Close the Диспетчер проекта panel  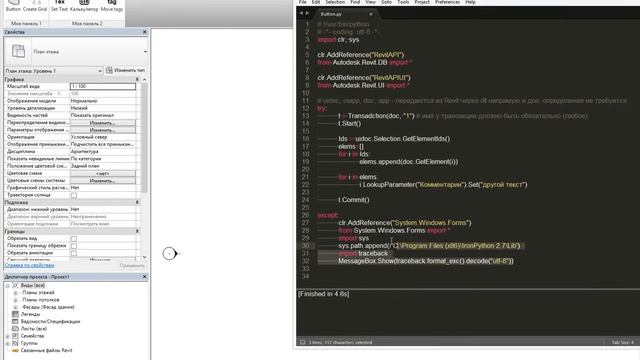click(144, 277)
